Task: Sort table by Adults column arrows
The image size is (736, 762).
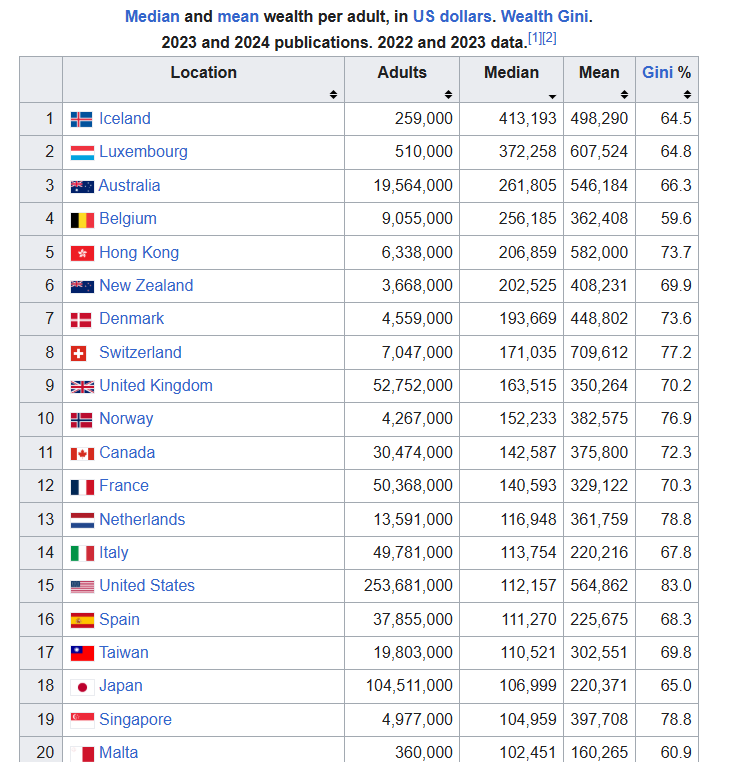Action: click(448, 94)
